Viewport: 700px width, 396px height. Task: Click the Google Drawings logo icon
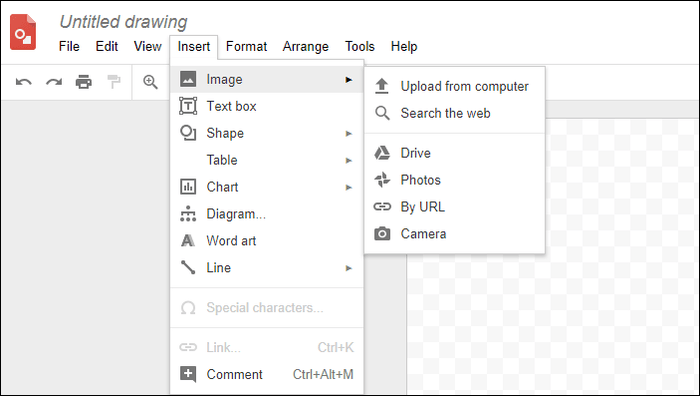[x=23, y=32]
